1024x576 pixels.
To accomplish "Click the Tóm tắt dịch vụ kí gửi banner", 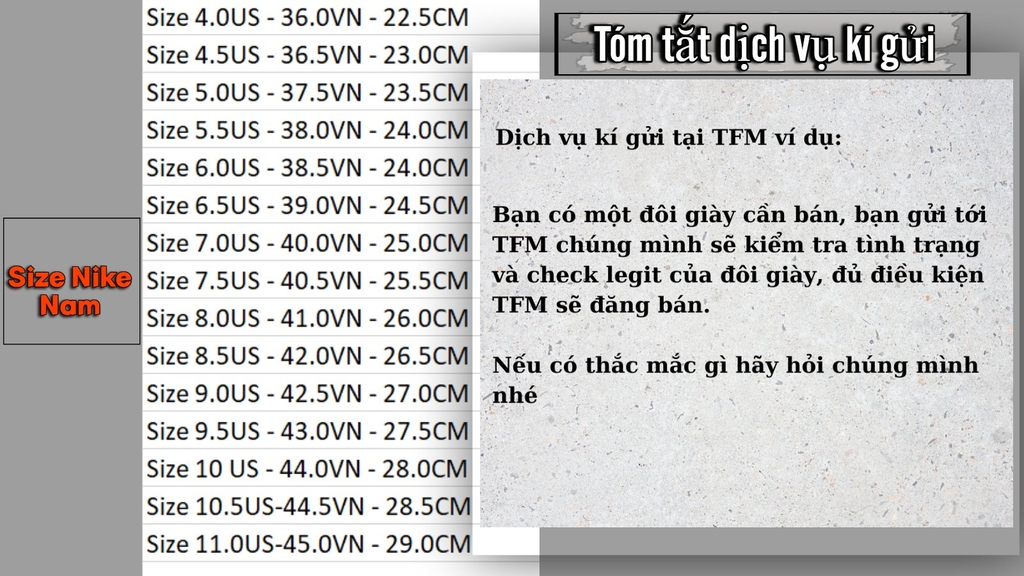I will [x=762, y=44].
